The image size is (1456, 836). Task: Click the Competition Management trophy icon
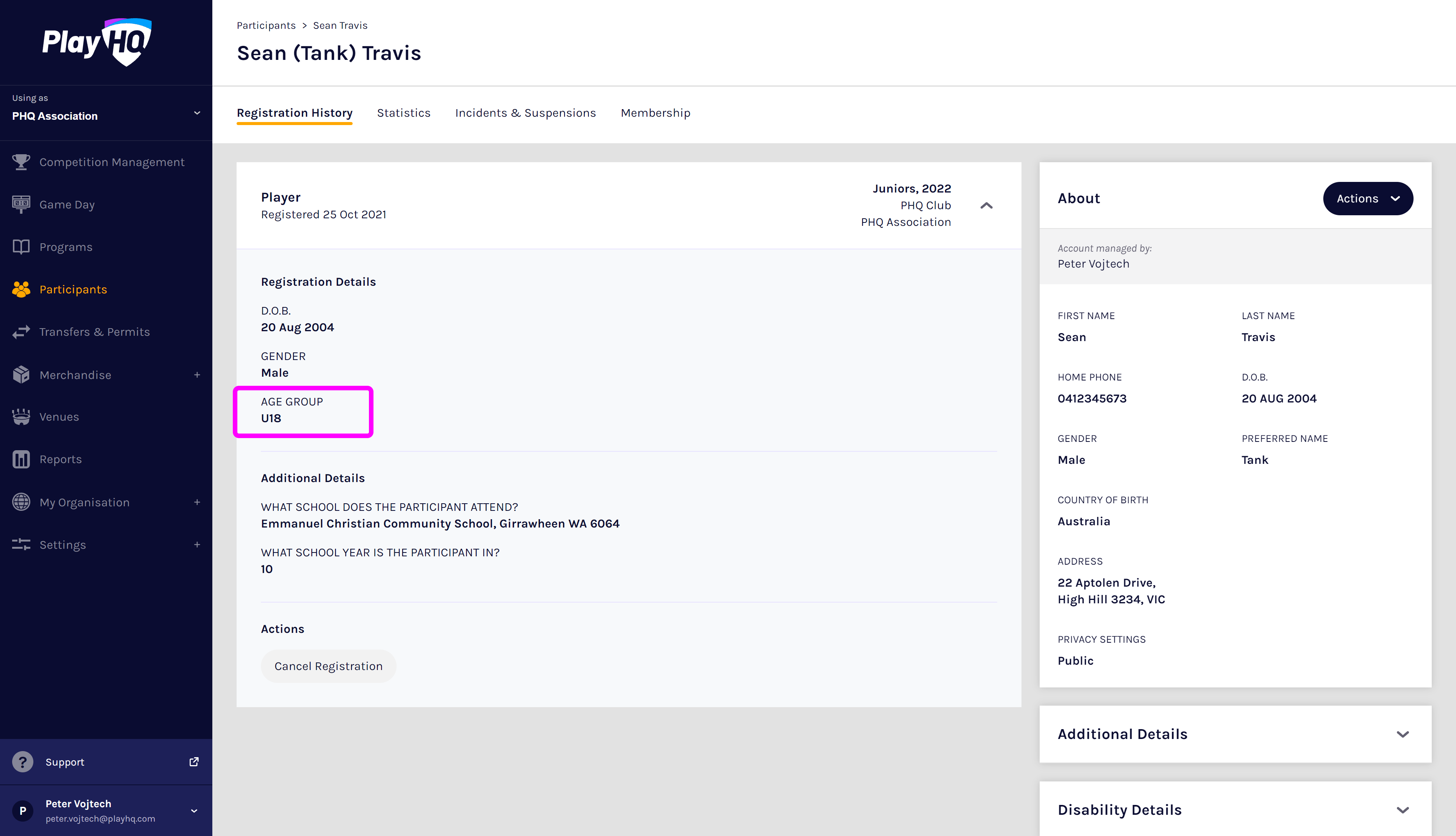click(21, 163)
